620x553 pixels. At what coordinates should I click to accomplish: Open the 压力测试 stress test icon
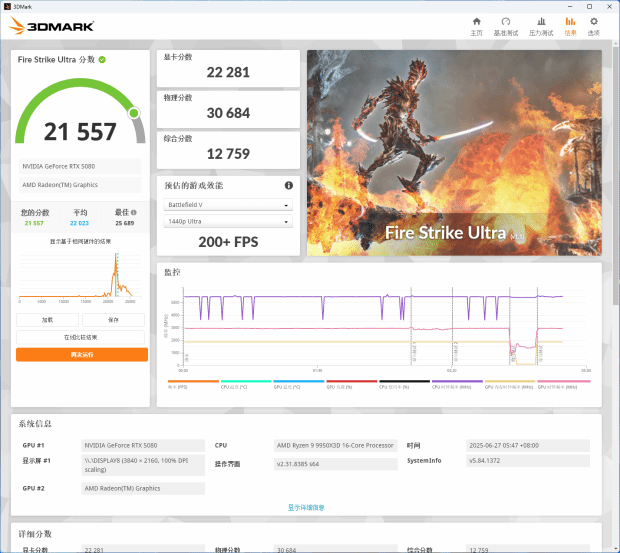point(541,22)
